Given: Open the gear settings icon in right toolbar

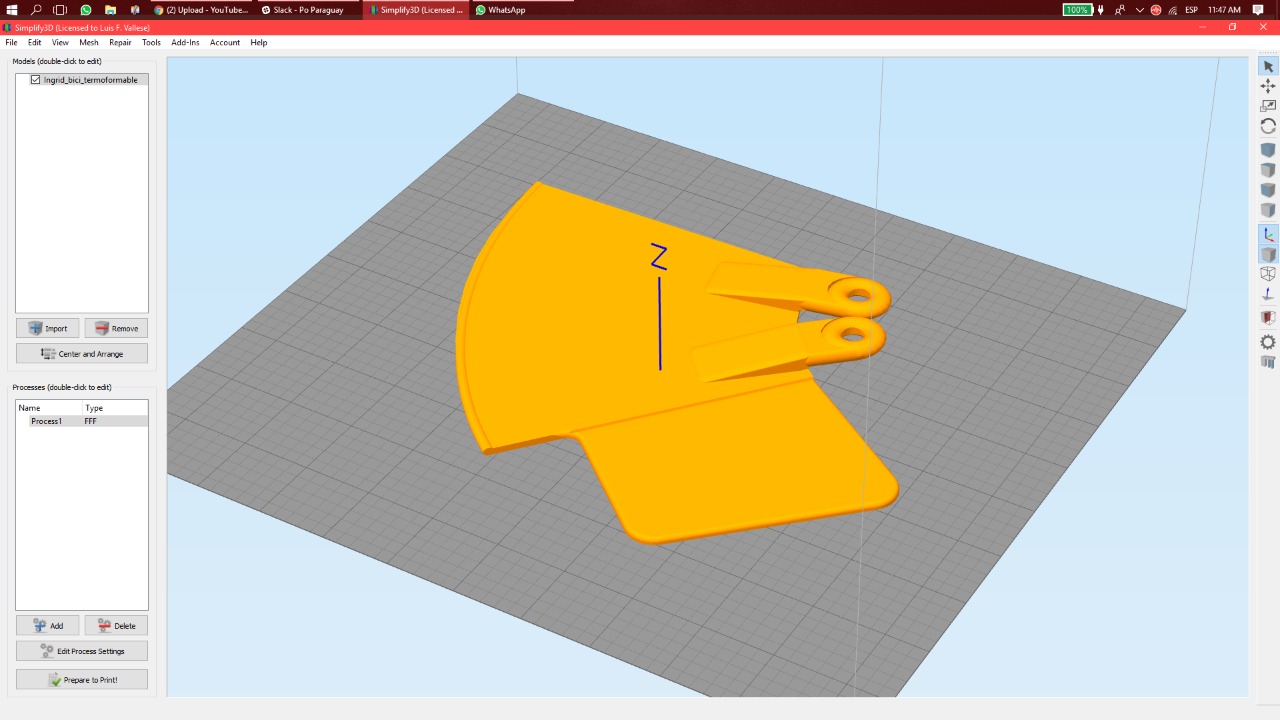Looking at the screenshot, I should (1268, 342).
